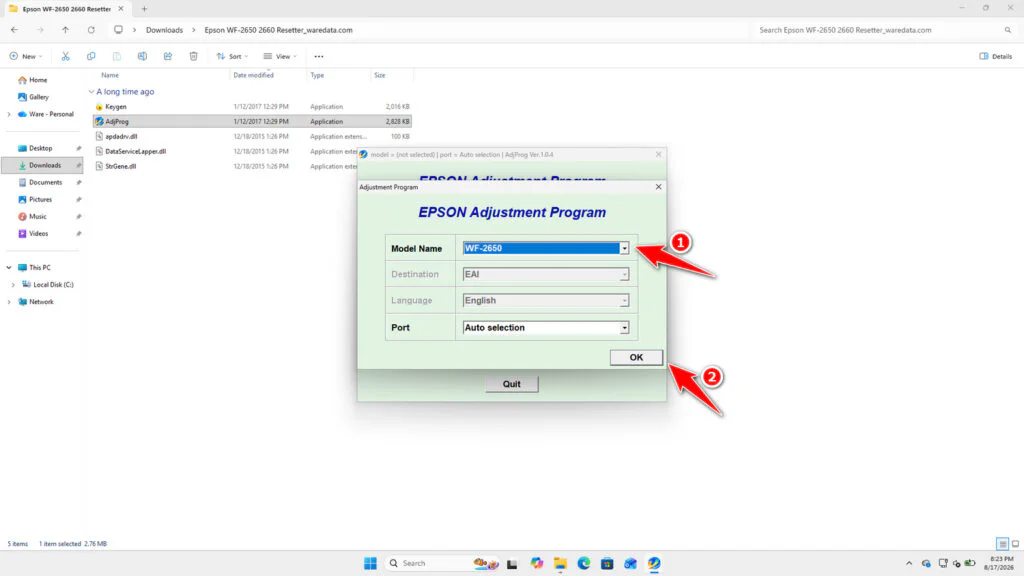The image size is (1024, 576).
Task: Click the Epson WF-2650 2660 Resetter breadcrumb
Action: pyautogui.click(x=278, y=30)
